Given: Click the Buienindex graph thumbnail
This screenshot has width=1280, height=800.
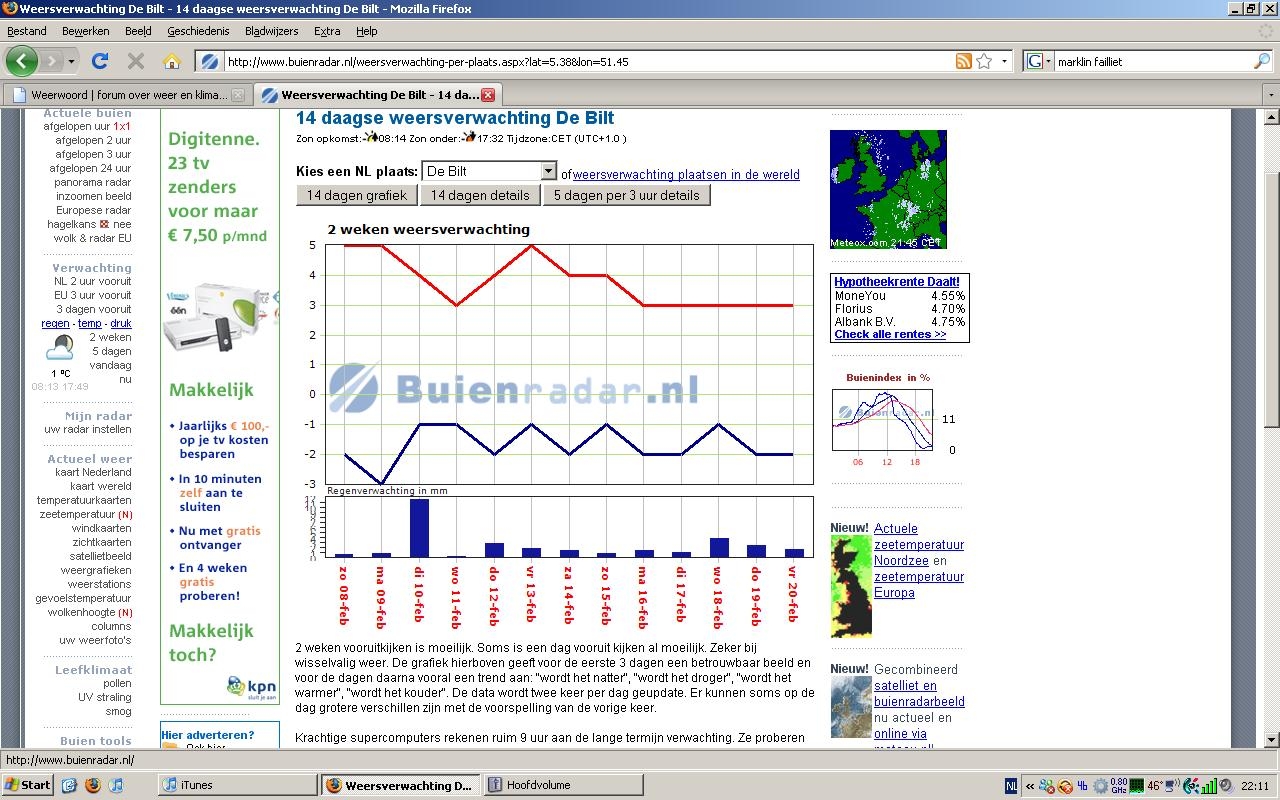Looking at the screenshot, I should point(882,420).
